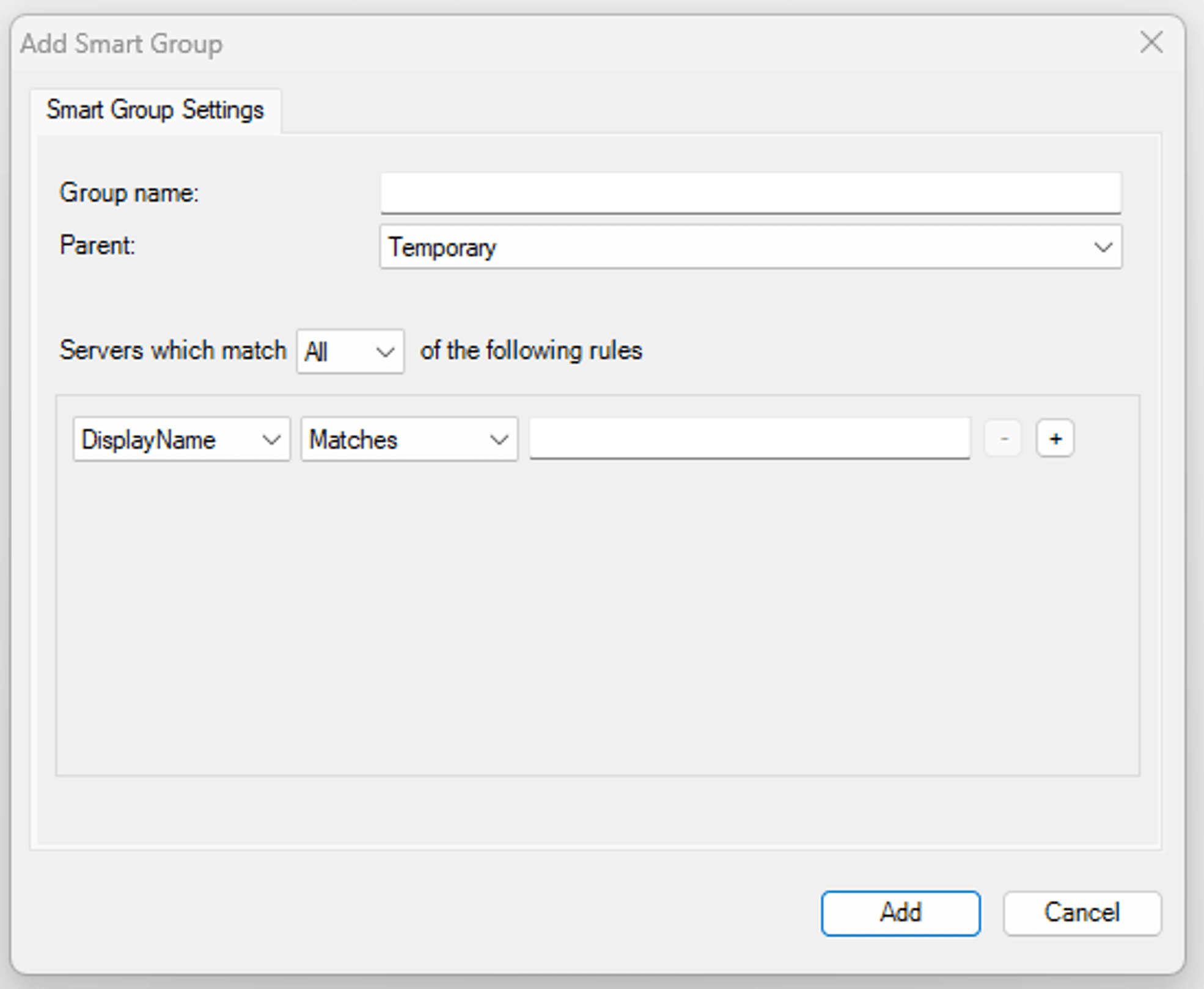Screen dimensions: 1204x989
Task: Click the Parent dropdown chevron arrow
Action: click(1103, 247)
